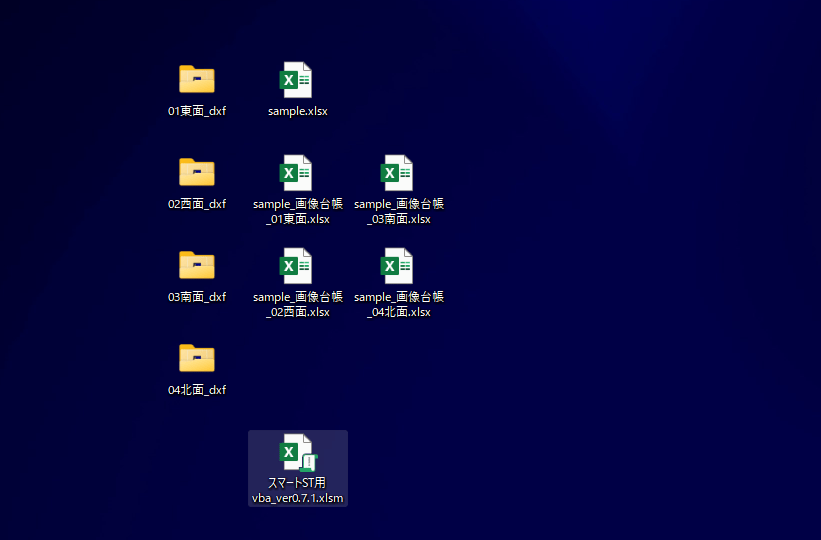Click the "sample_画像台帳_03南面.xlsx" file name text
The height and width of the screenshot is (540, 821).
click(398, 211)
